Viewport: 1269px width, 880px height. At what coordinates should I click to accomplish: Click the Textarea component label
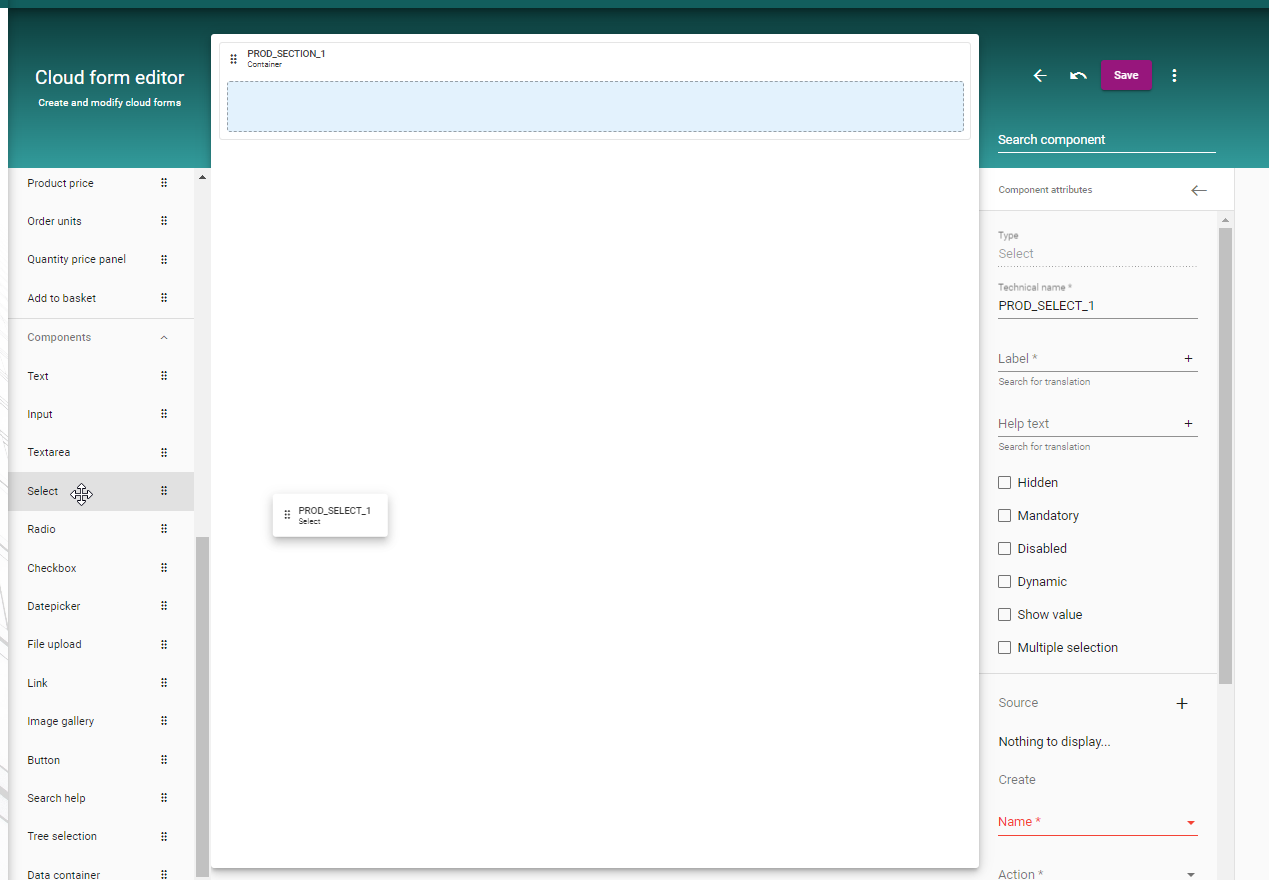tap(49, 452)
